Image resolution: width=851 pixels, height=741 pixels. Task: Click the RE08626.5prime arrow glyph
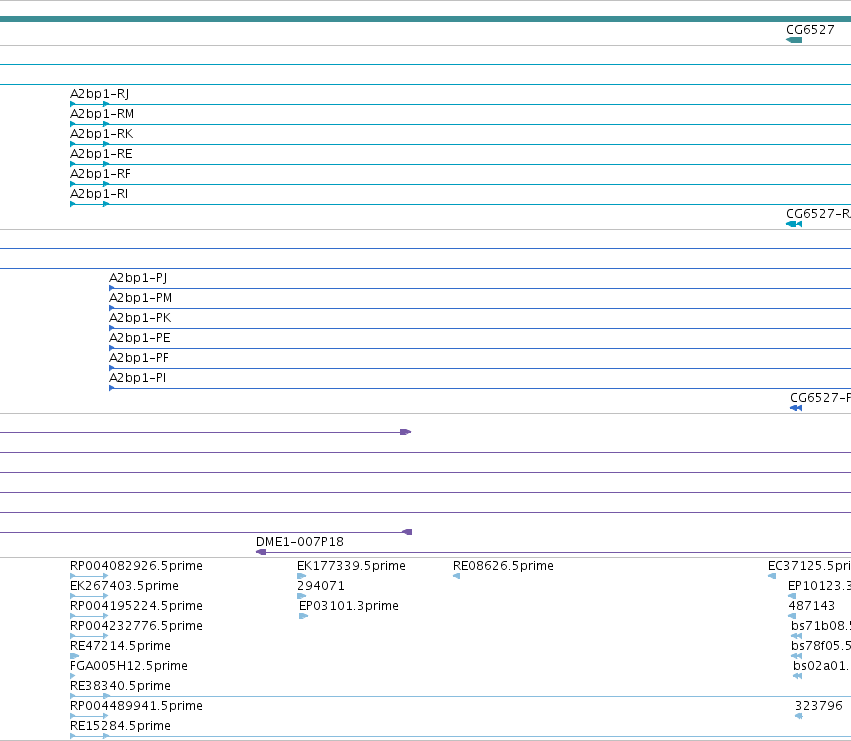[x=456, y=576]
